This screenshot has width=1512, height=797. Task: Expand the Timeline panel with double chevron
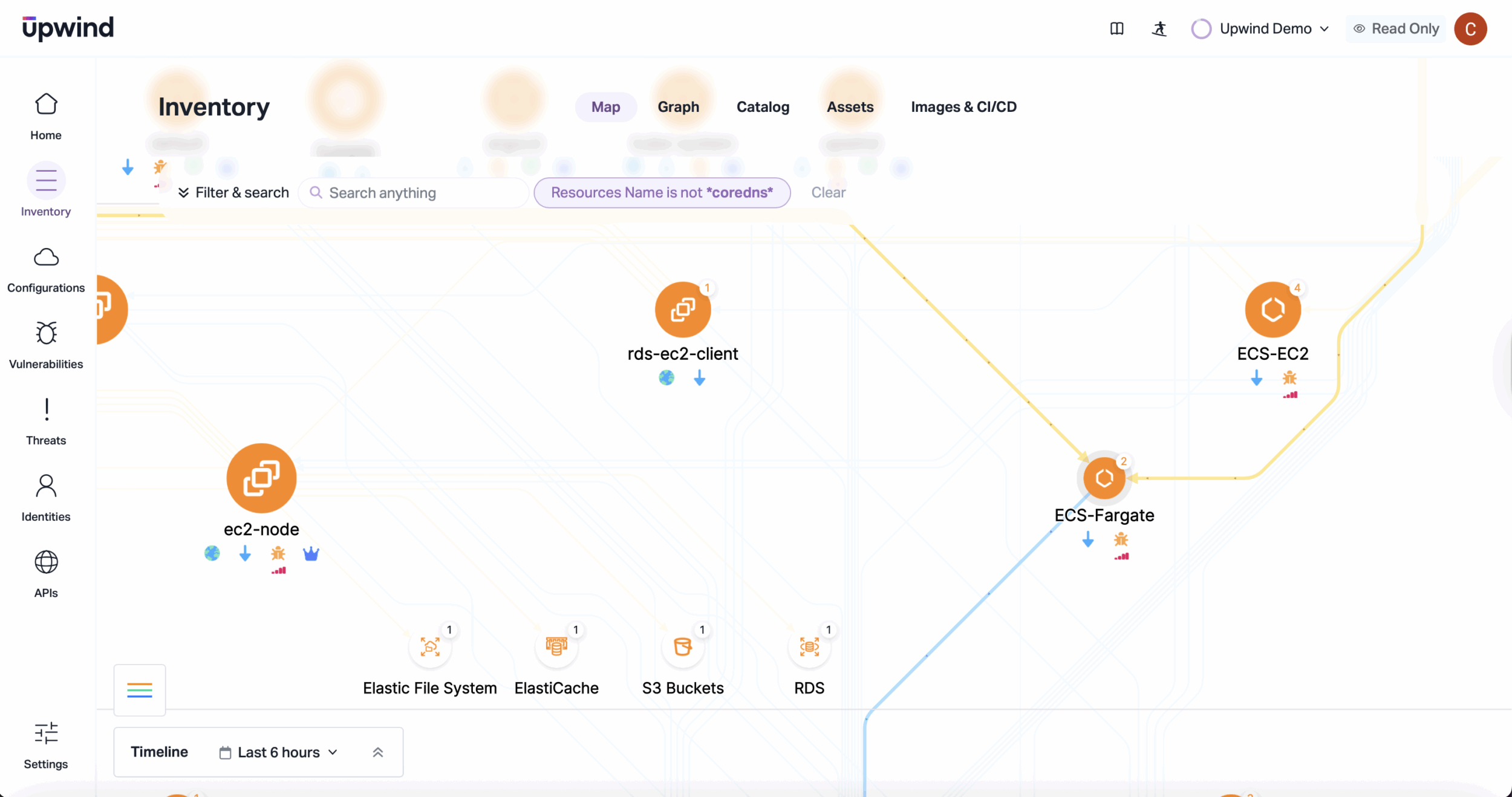click(x=378, y=752)
